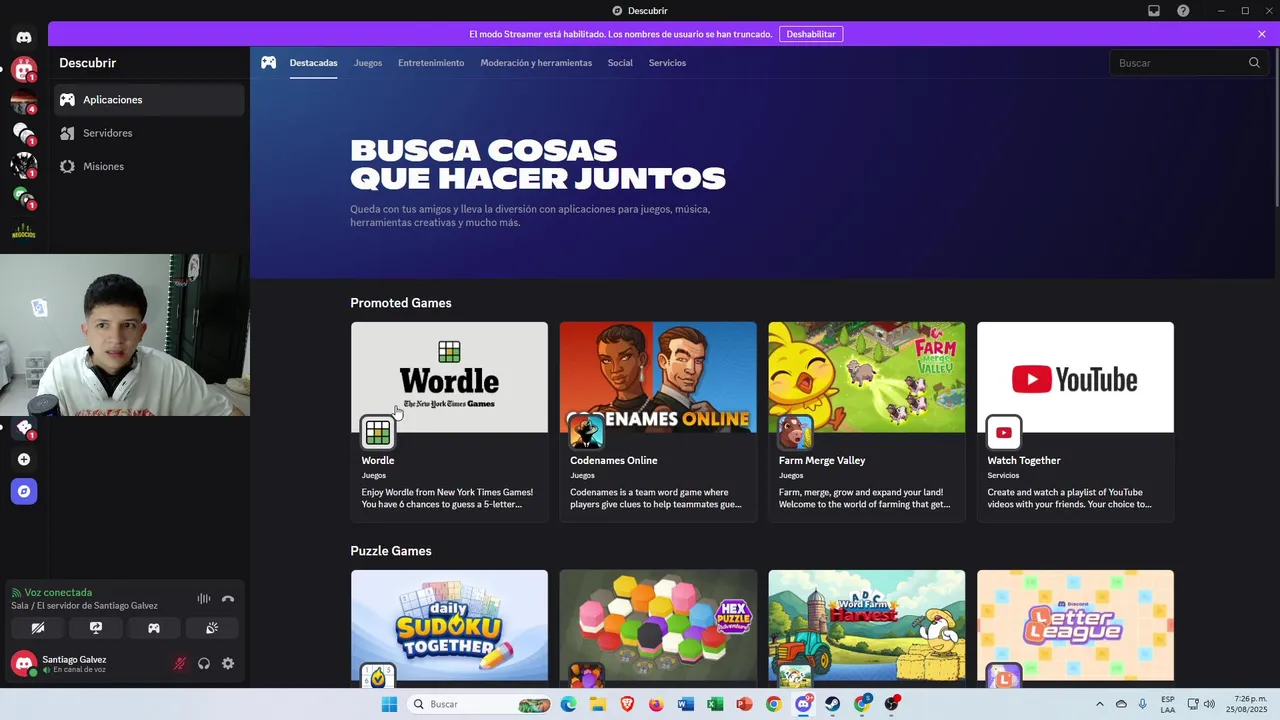
Task: Open the help question-mark icon
Action: (x=1184, y=11)
